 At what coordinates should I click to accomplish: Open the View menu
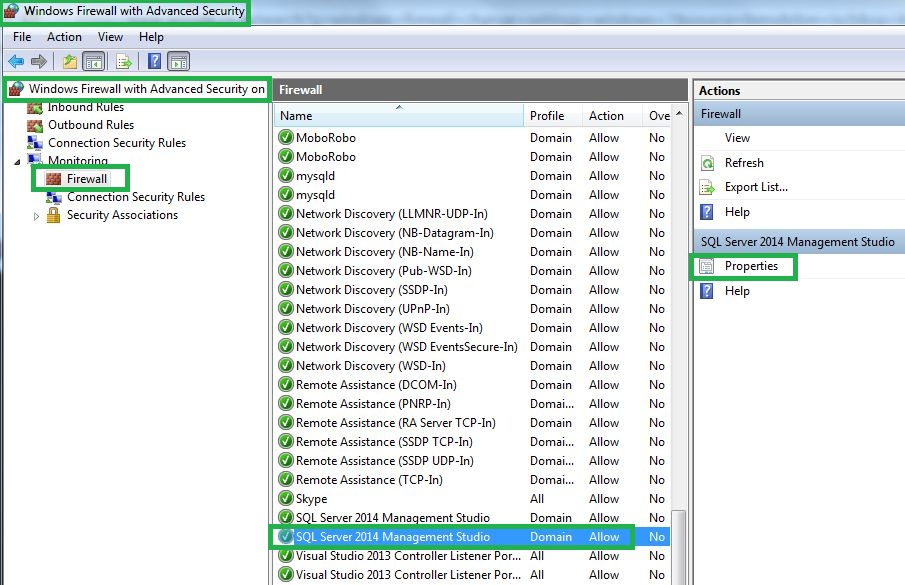[110, 37]
